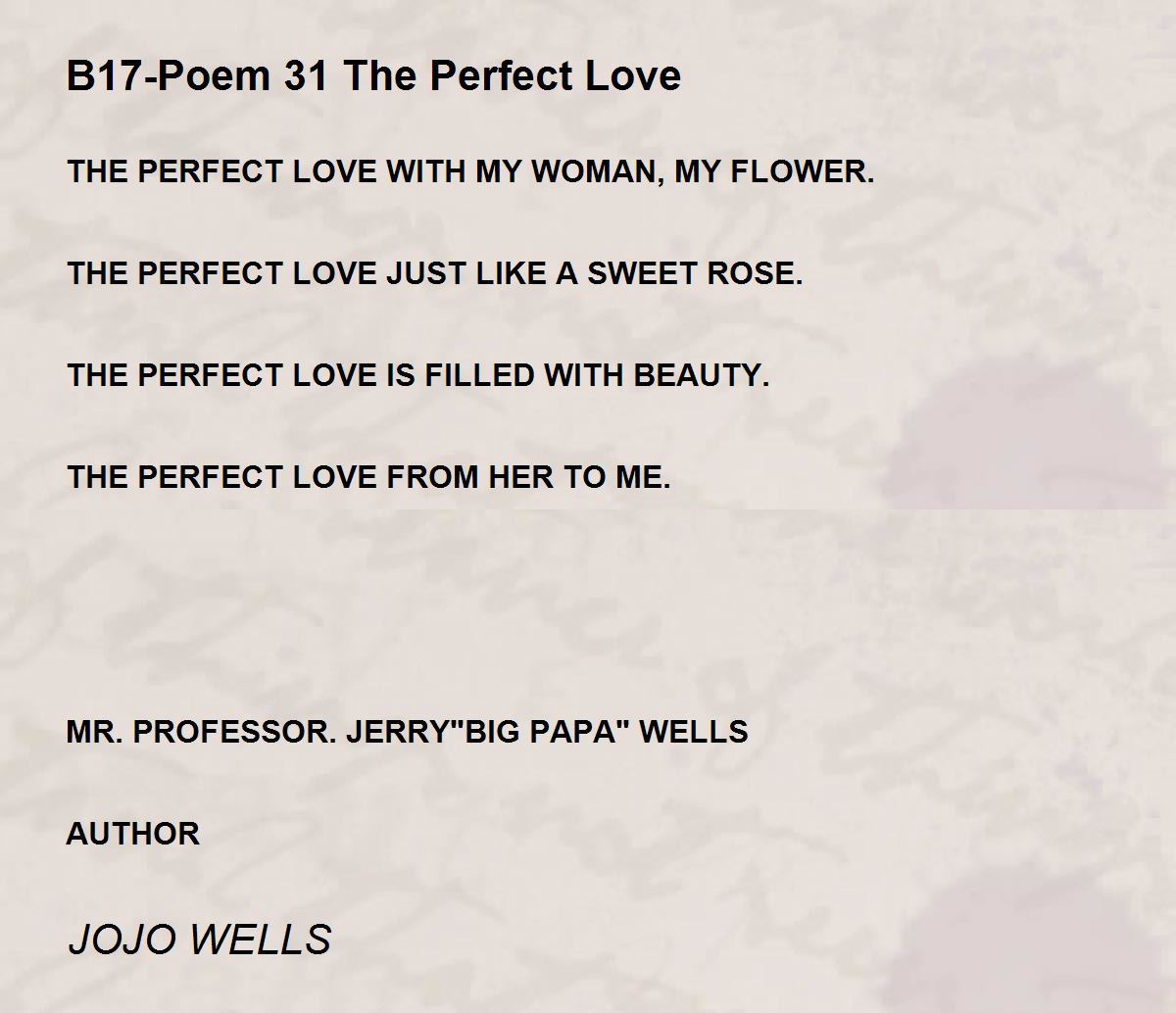This screenshot has height=1013, width=1176.
Task: Select the word SWEET in the poem
Action: click(643, 273)
